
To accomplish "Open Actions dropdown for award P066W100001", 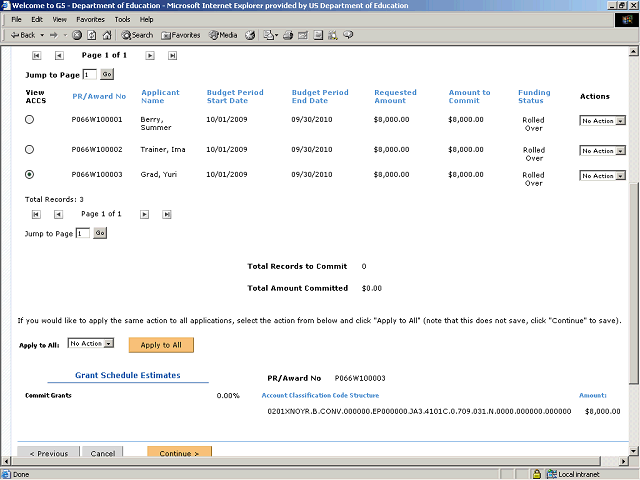I will [x=603, y=121].
